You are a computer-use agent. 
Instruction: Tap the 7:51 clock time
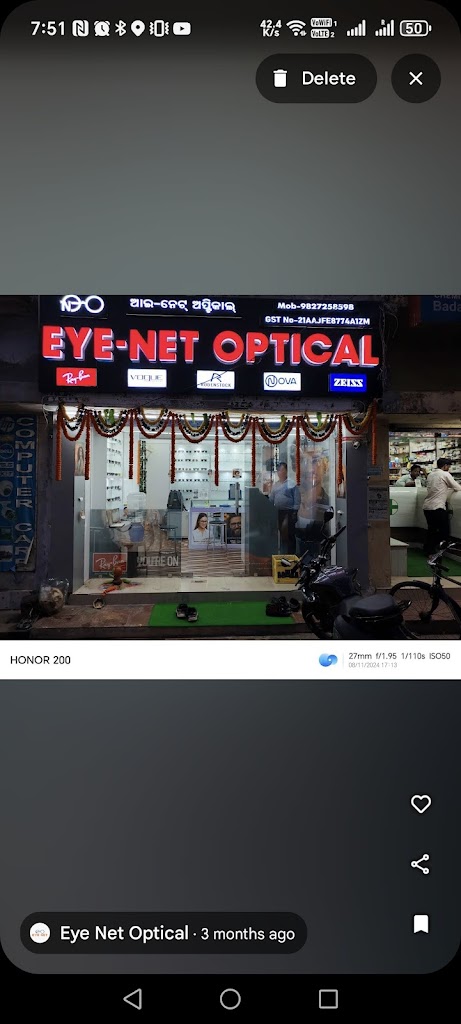[x=48, y=28]
